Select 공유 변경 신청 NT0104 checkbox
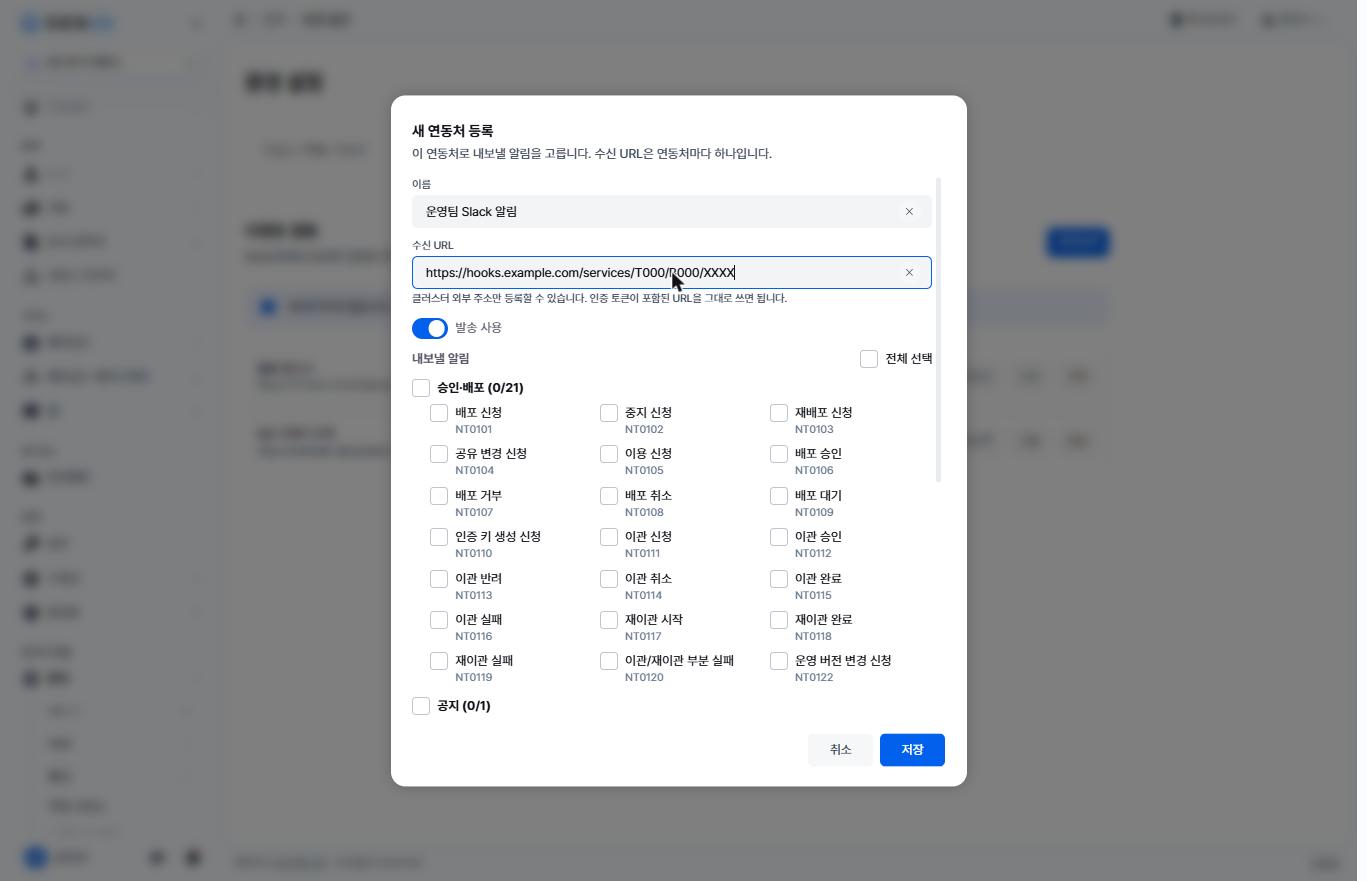The height and width of the screenshot is (881, 1367). tap(439, 454)
